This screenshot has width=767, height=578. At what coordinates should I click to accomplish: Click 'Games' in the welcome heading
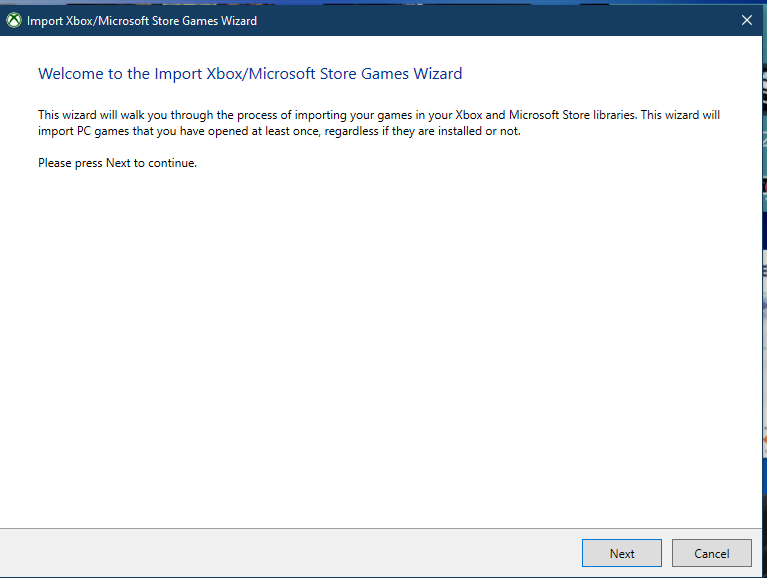(x=385, y=73)
